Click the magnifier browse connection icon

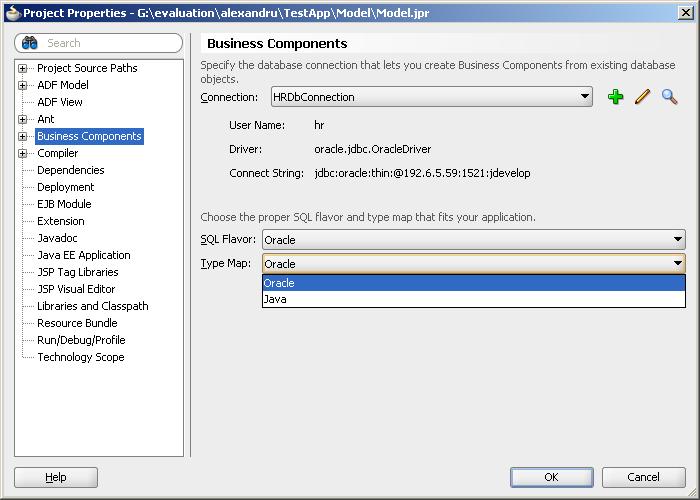pyautogui.click(x=669, y=96)
